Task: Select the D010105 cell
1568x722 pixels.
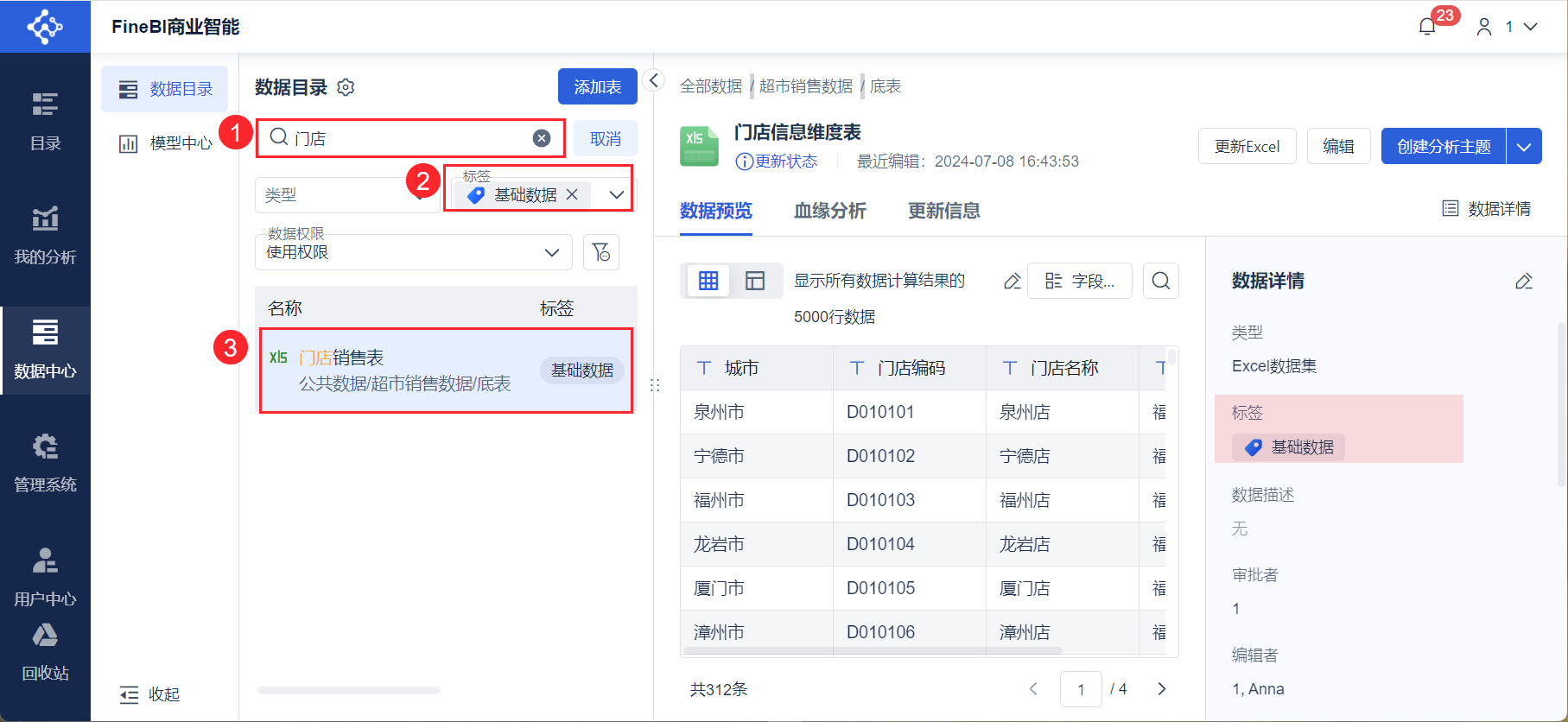Action: pos(910,588)
